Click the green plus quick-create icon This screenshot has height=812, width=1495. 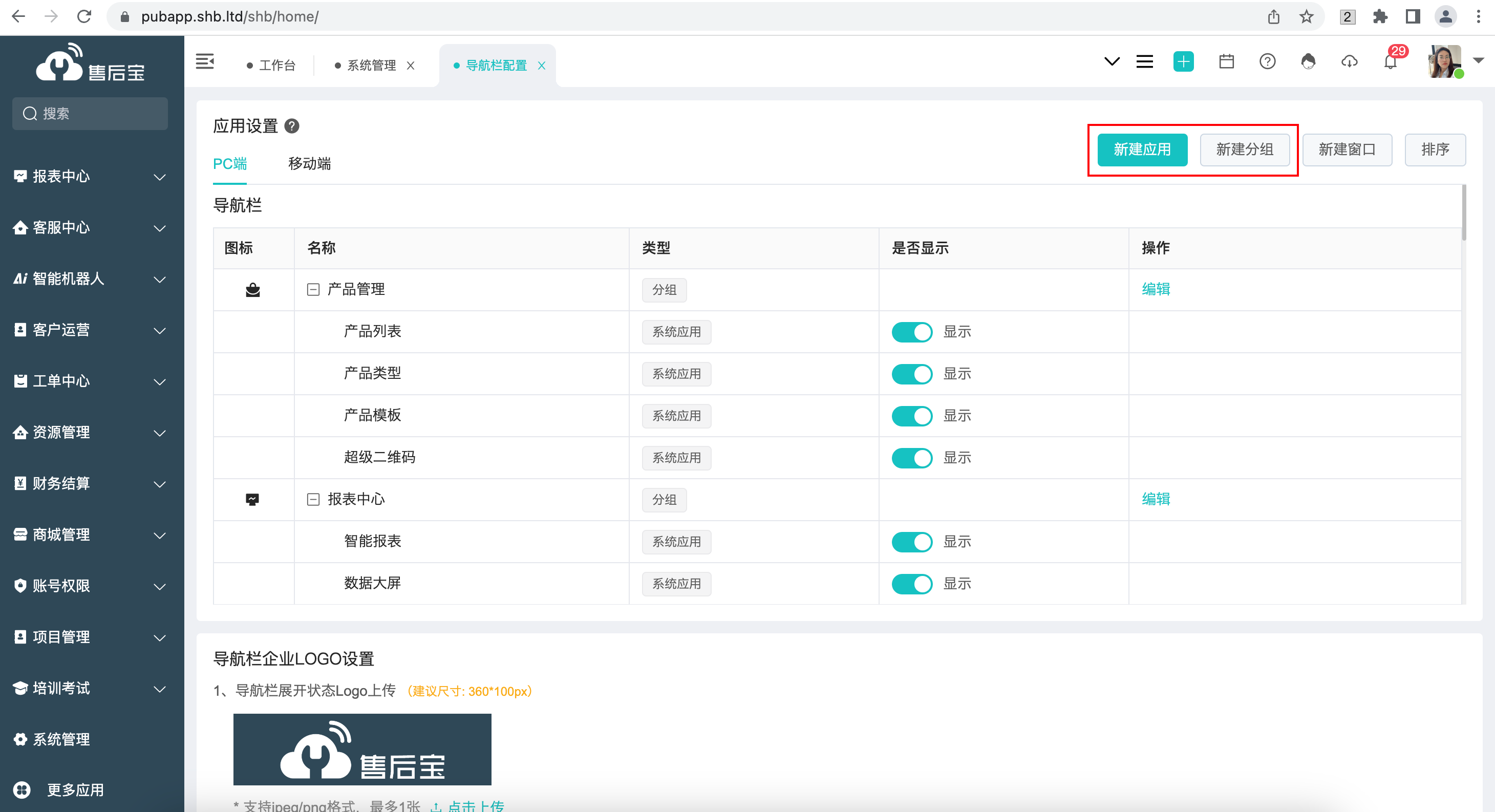pyautogui.click(x=1183, y=61)
